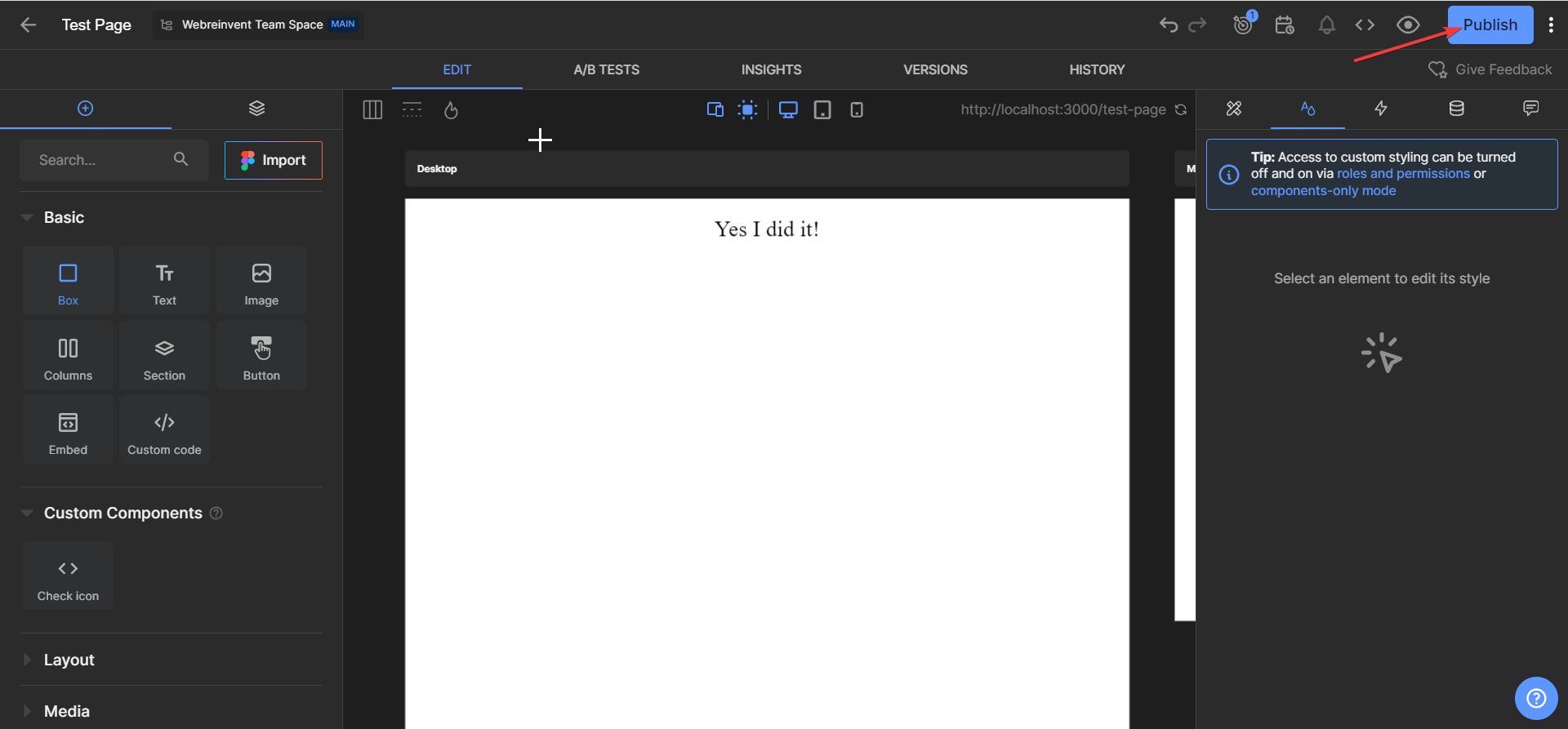The image size is (1568, 729).
Task: Select the Embed component
Action: click(68, 429)
